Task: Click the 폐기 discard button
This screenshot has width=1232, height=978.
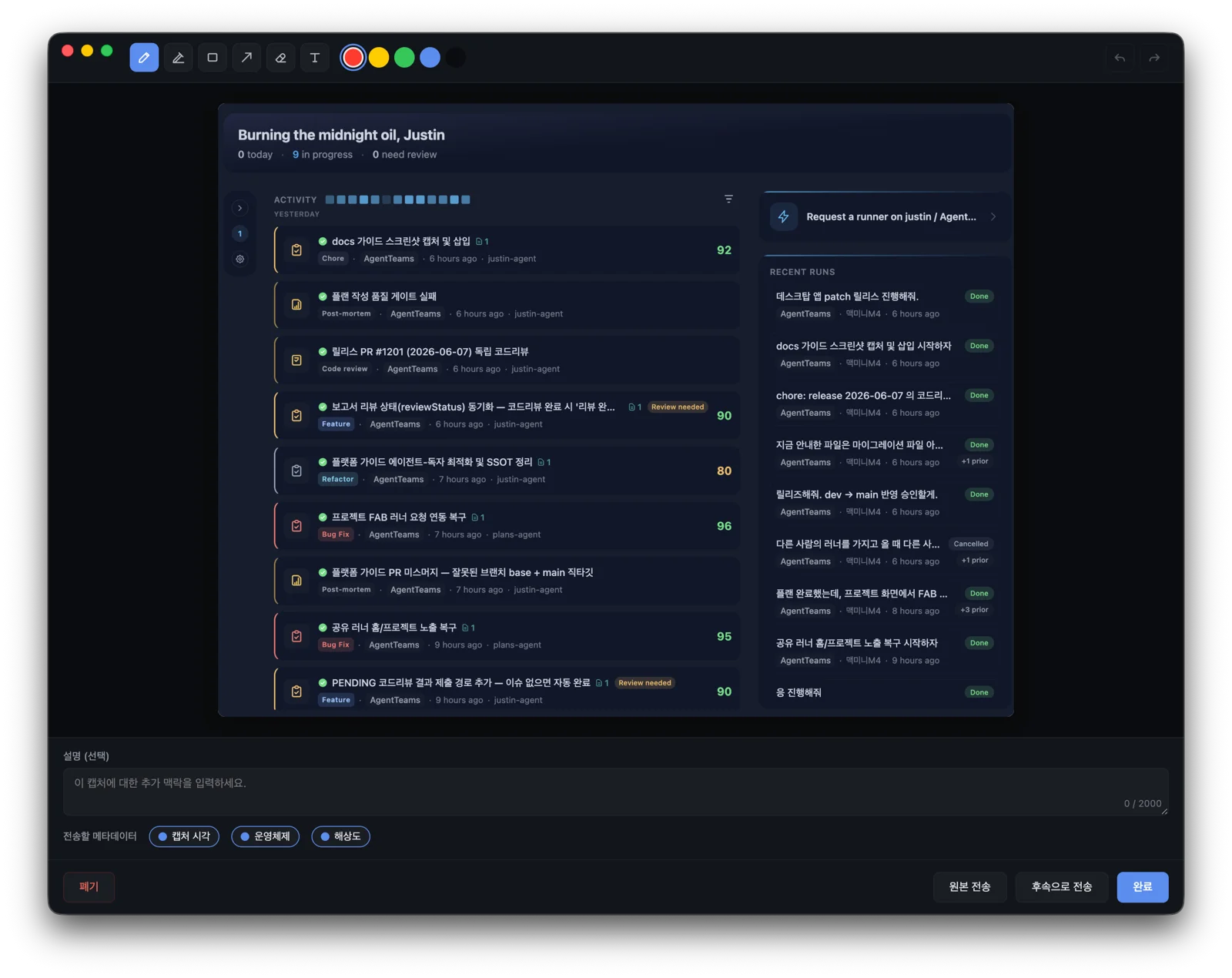Action: click(x=89, y=887)
